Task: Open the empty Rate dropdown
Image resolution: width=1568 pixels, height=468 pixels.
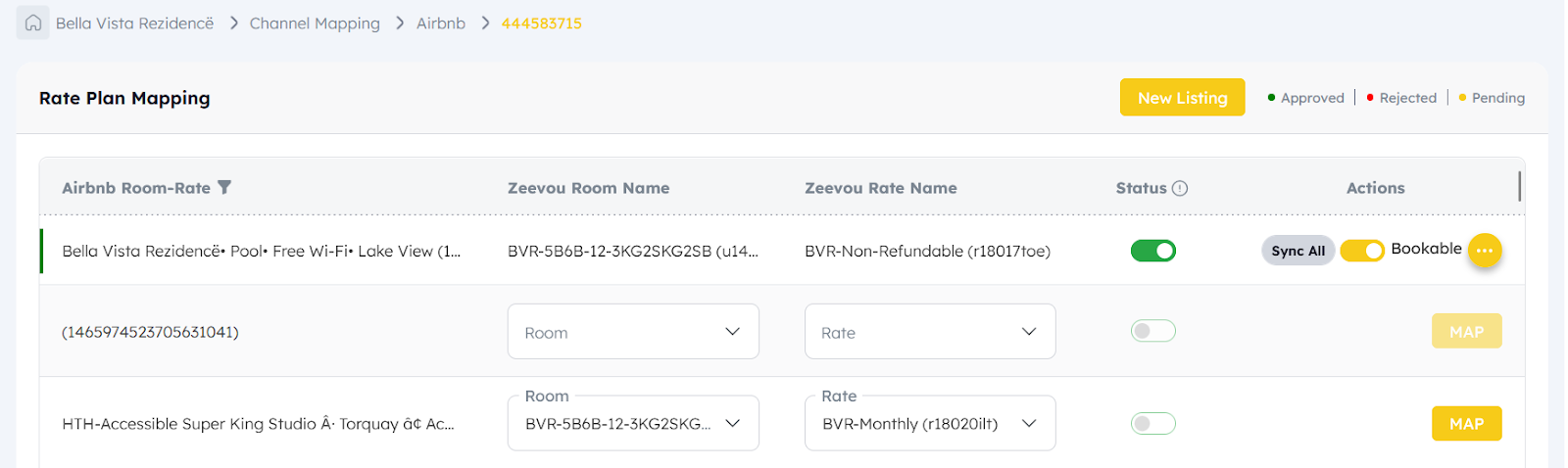Action: click(930, 331)
